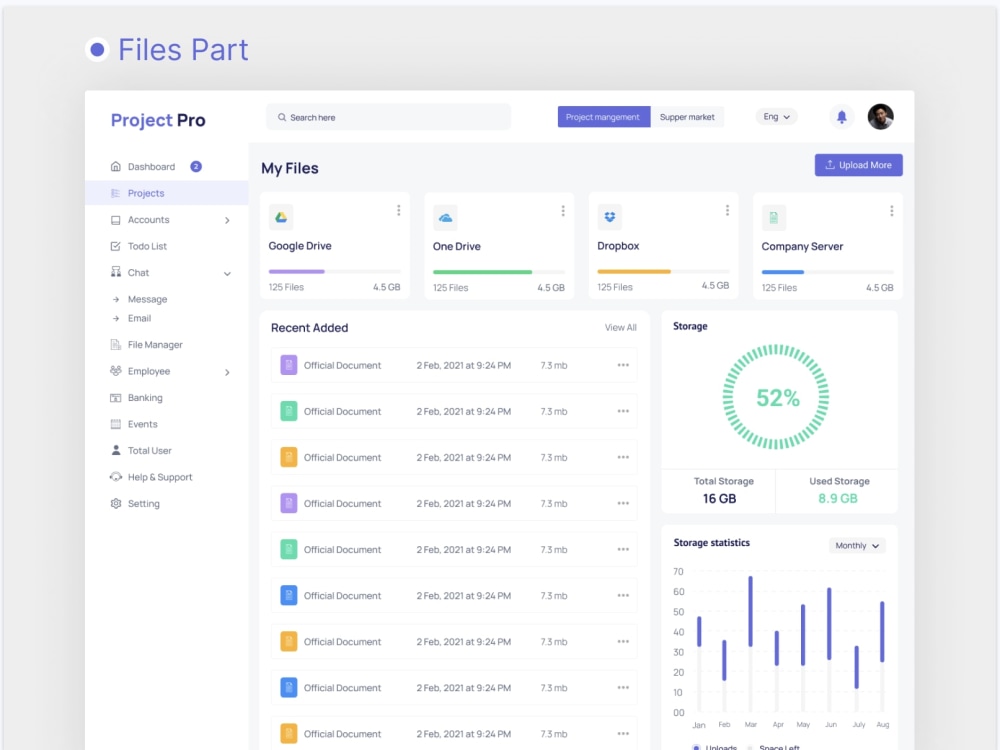This screenshot has width=1000, height=750.
Task: Click the Project Pro logo
Action: pos(158,120)
